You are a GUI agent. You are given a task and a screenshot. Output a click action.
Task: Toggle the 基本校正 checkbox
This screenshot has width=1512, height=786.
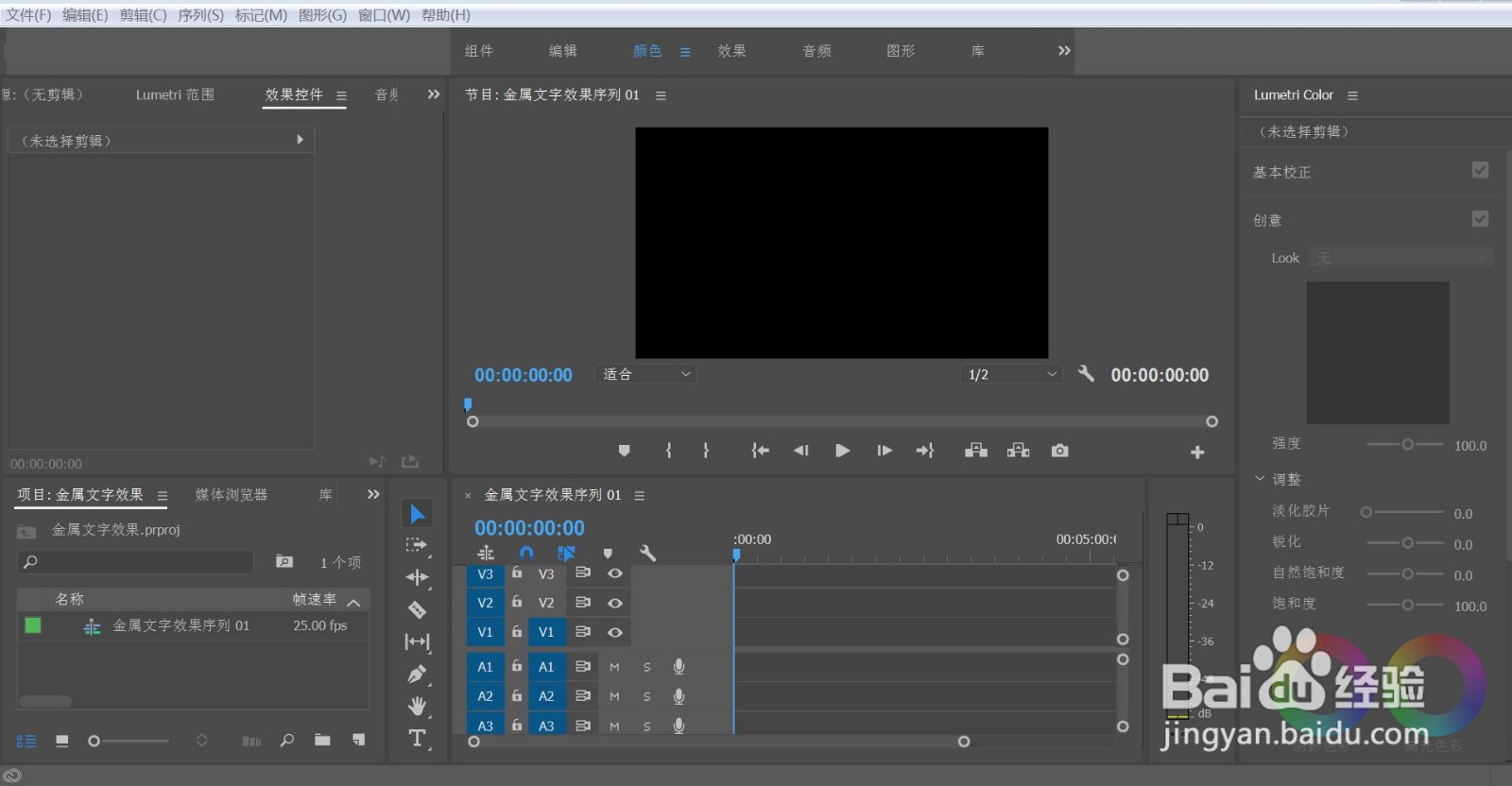click(x=1481, y=170)
